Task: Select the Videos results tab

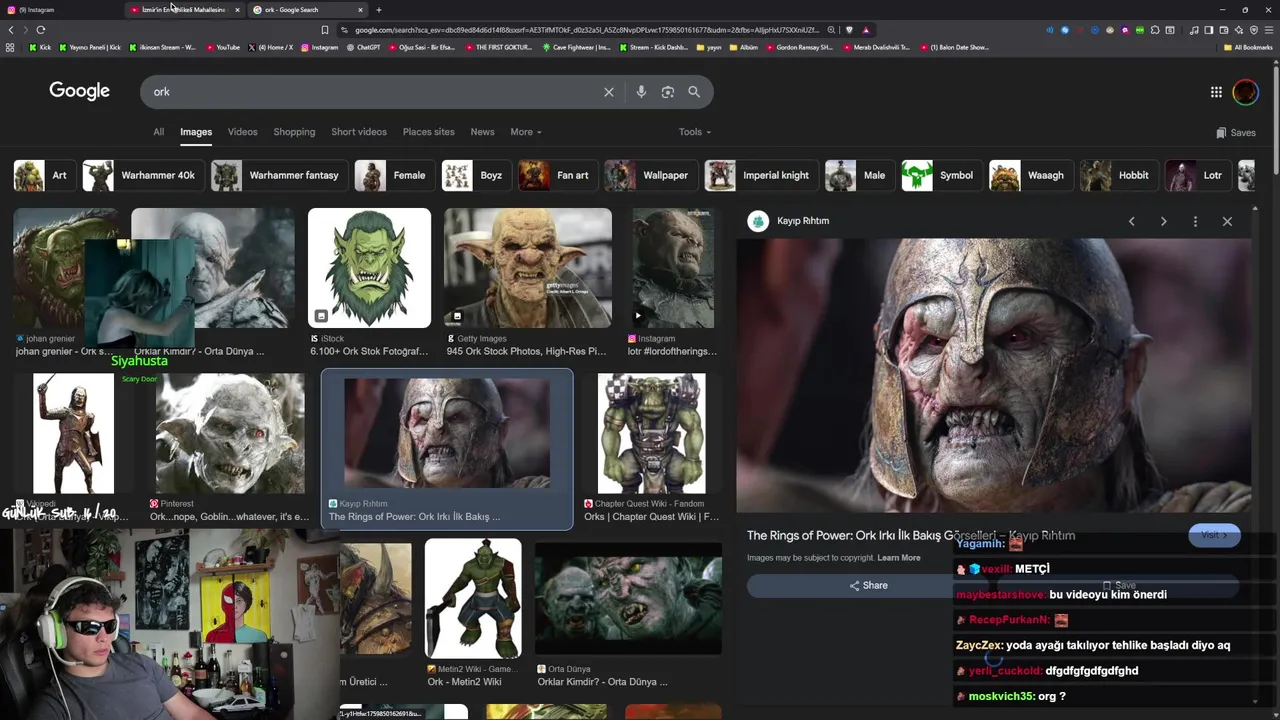Action: [x=242, y=132]
